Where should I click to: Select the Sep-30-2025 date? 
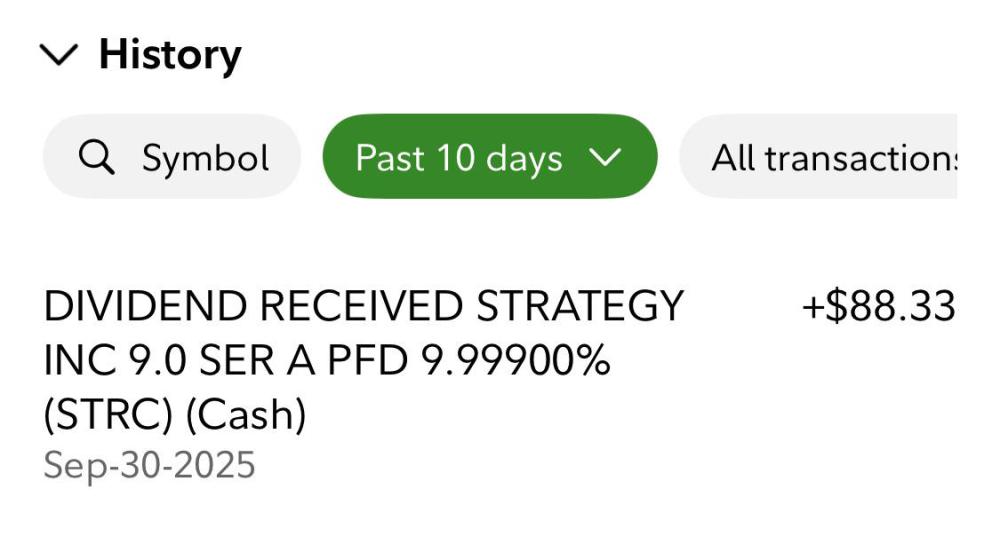(149, 465)
